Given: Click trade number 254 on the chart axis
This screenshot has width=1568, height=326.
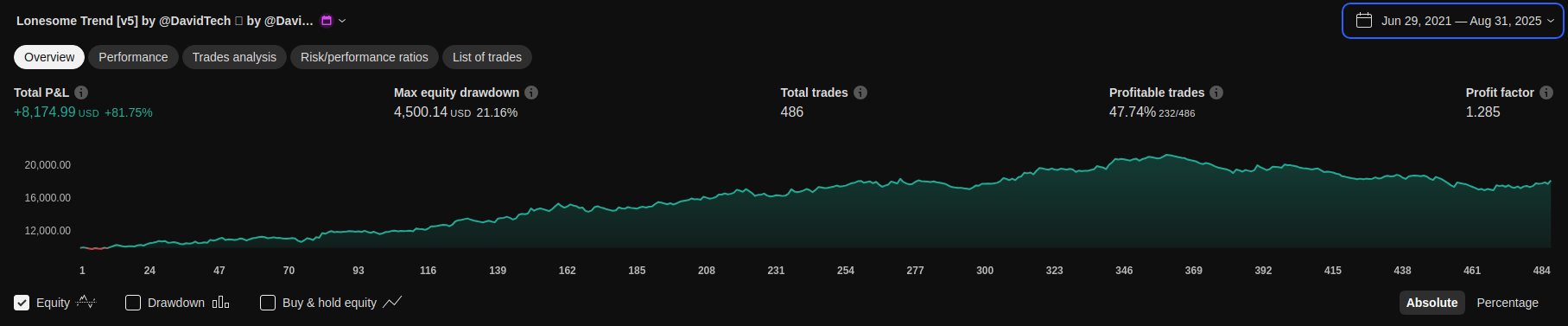Looking at the screenshot, I should [x=846, y=271].
